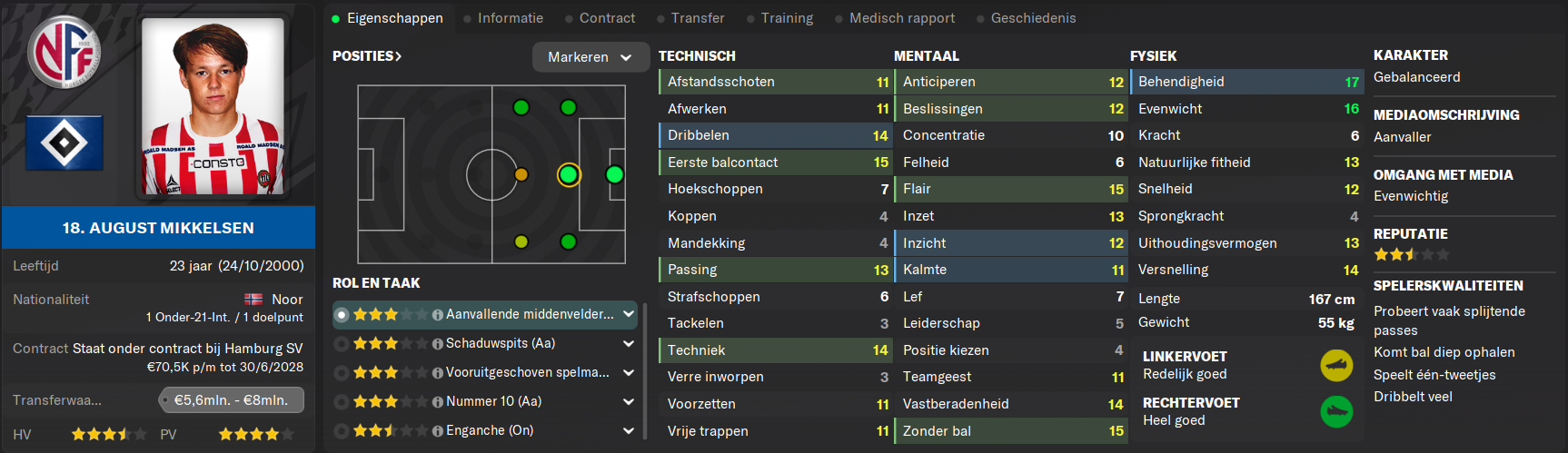
Task: Select the Aanvallende middenvelder role radio button
Action: tap(342, 315)
